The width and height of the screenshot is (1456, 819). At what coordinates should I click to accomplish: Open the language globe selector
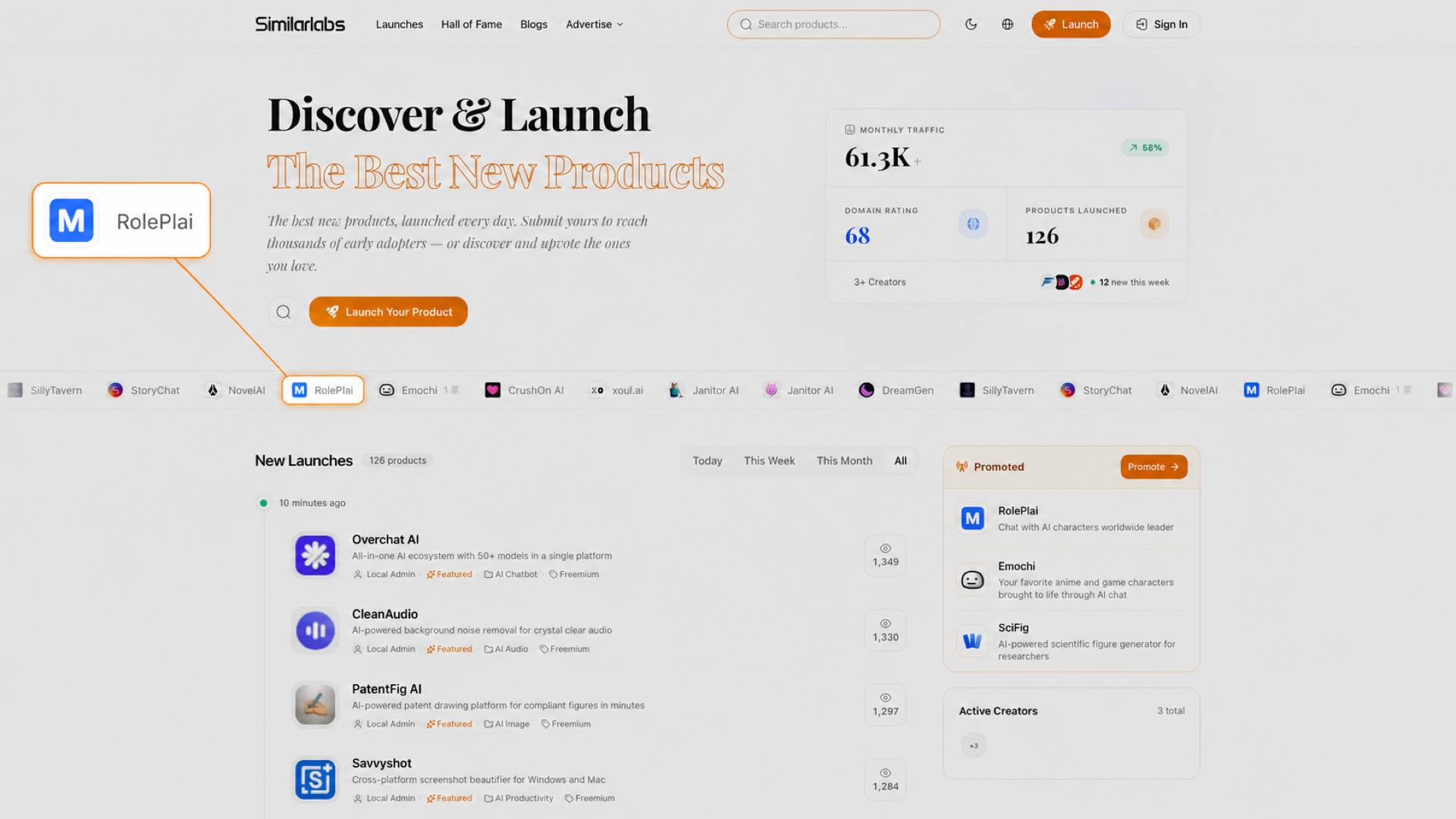tap(1007, 24)
